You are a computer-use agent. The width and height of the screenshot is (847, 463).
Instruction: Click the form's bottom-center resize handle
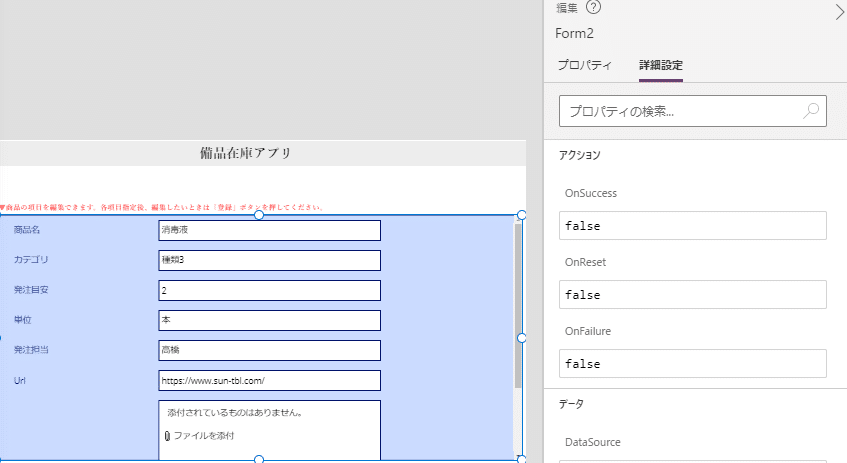259,459
